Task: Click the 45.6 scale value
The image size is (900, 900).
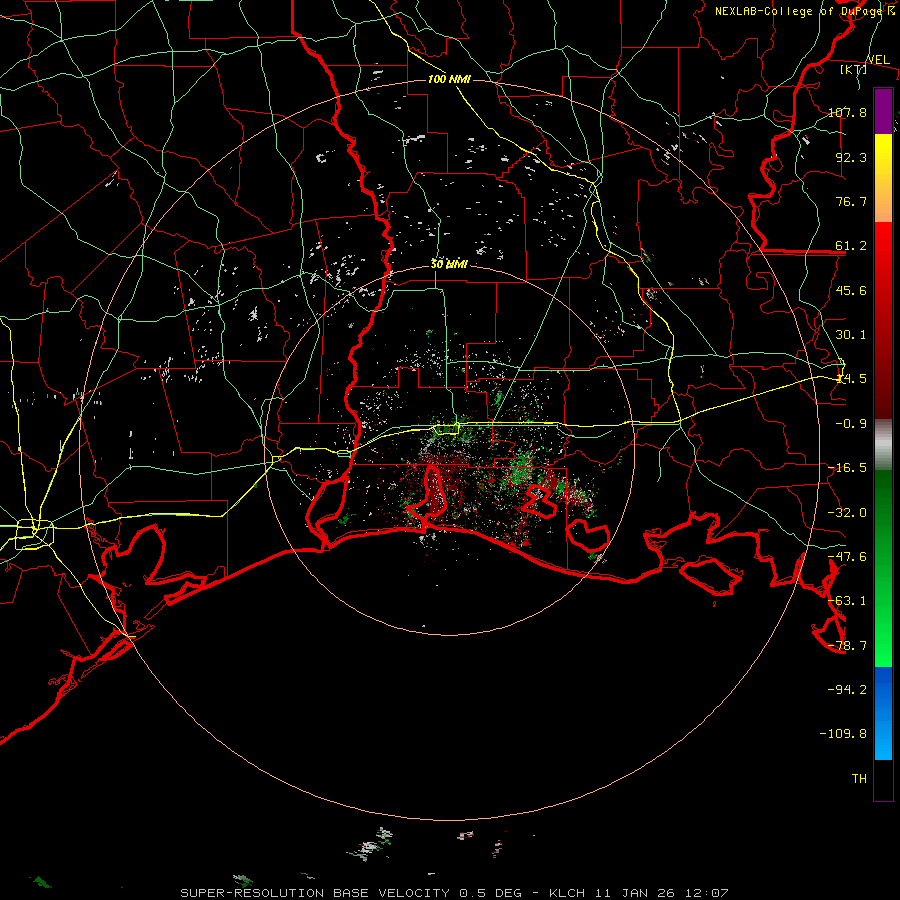Action: 851,290
